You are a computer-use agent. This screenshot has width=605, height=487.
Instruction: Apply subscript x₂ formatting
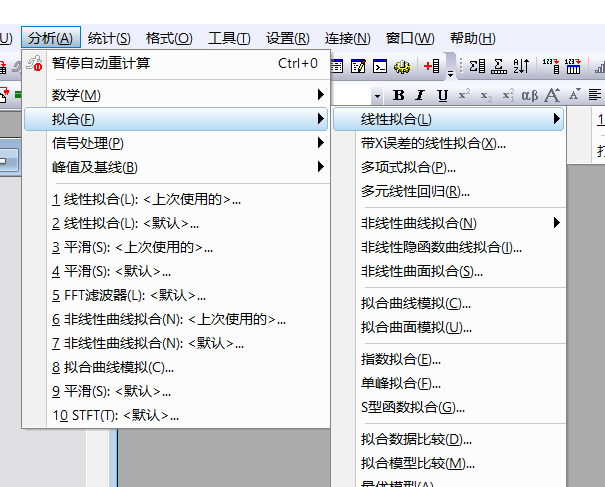tap(486, 96)
